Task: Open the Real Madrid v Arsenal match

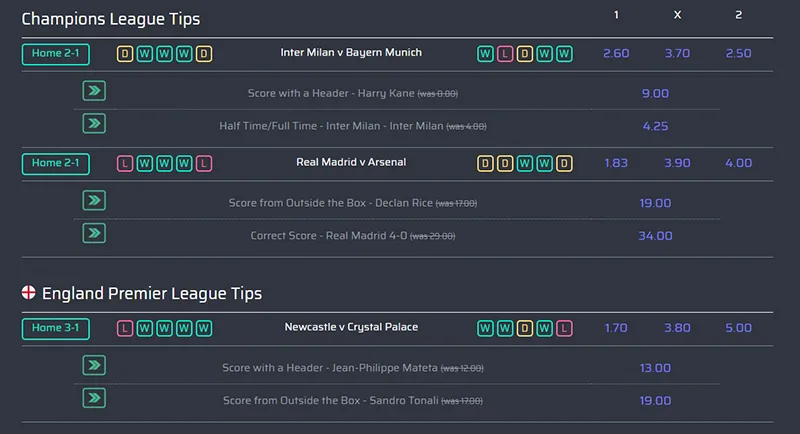Action: tap(350, 162)
